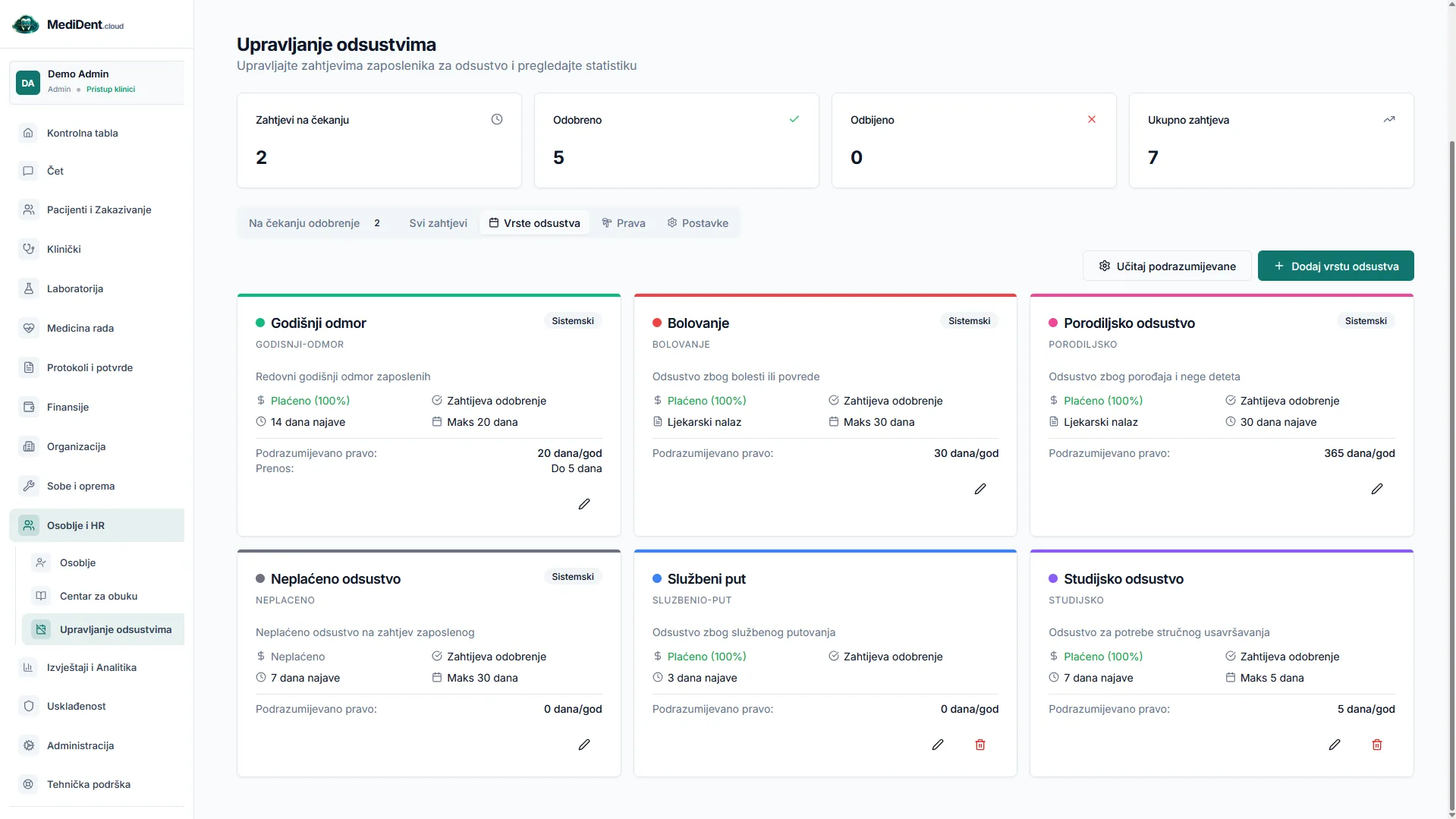
Task: Click the Sistemski badge on Porodiljsko odsustvo
Action: tap(1366, 321)
